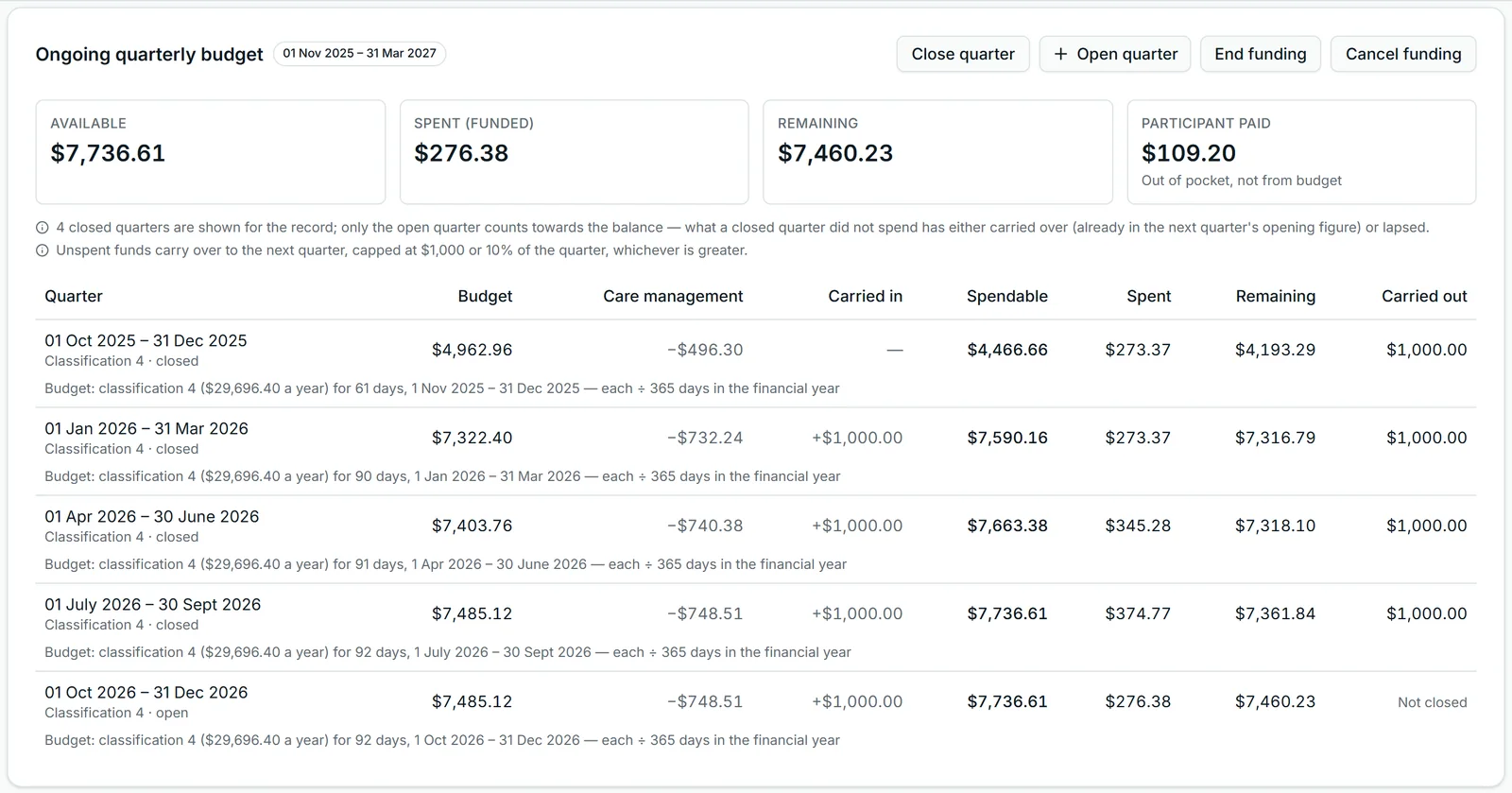Click remaining value $4,193.29
Screen dimensions: 1512x793
1276,350
